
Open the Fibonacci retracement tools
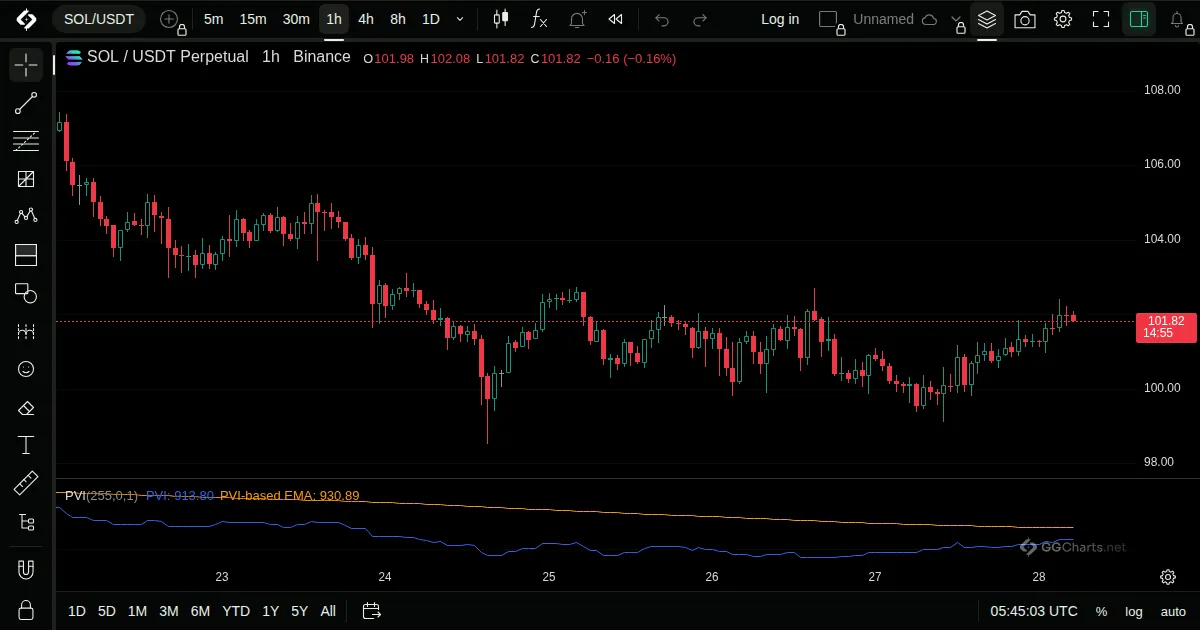coord(26,141)
